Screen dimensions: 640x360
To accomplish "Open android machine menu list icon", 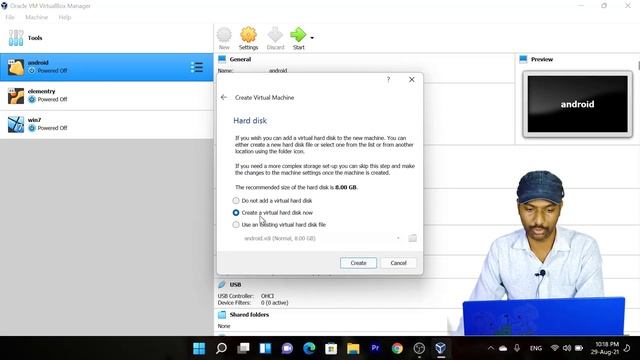I will pos(197,67).
